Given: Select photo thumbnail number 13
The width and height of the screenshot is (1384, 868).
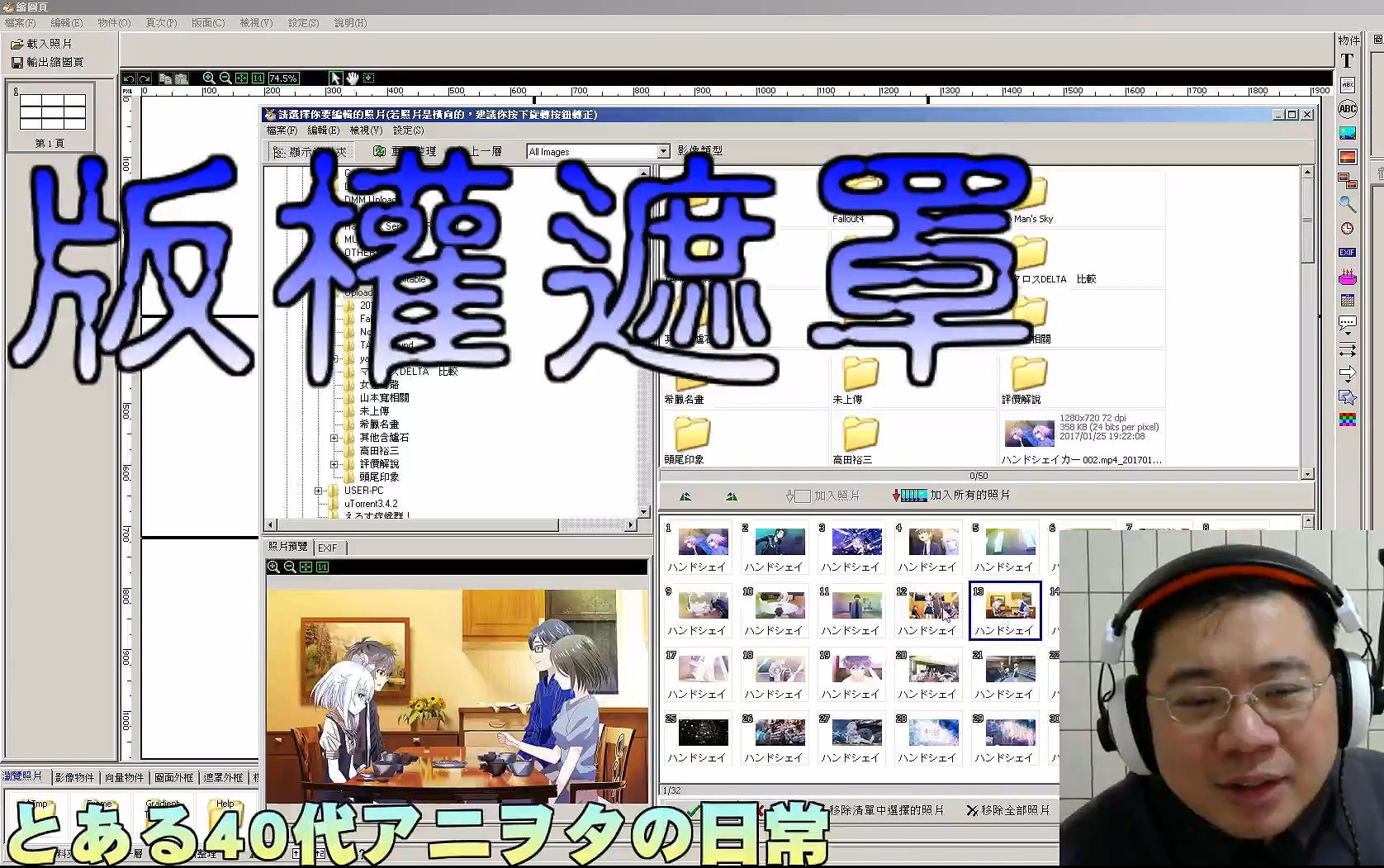Looking at the screenshot, I should 1004,611.
